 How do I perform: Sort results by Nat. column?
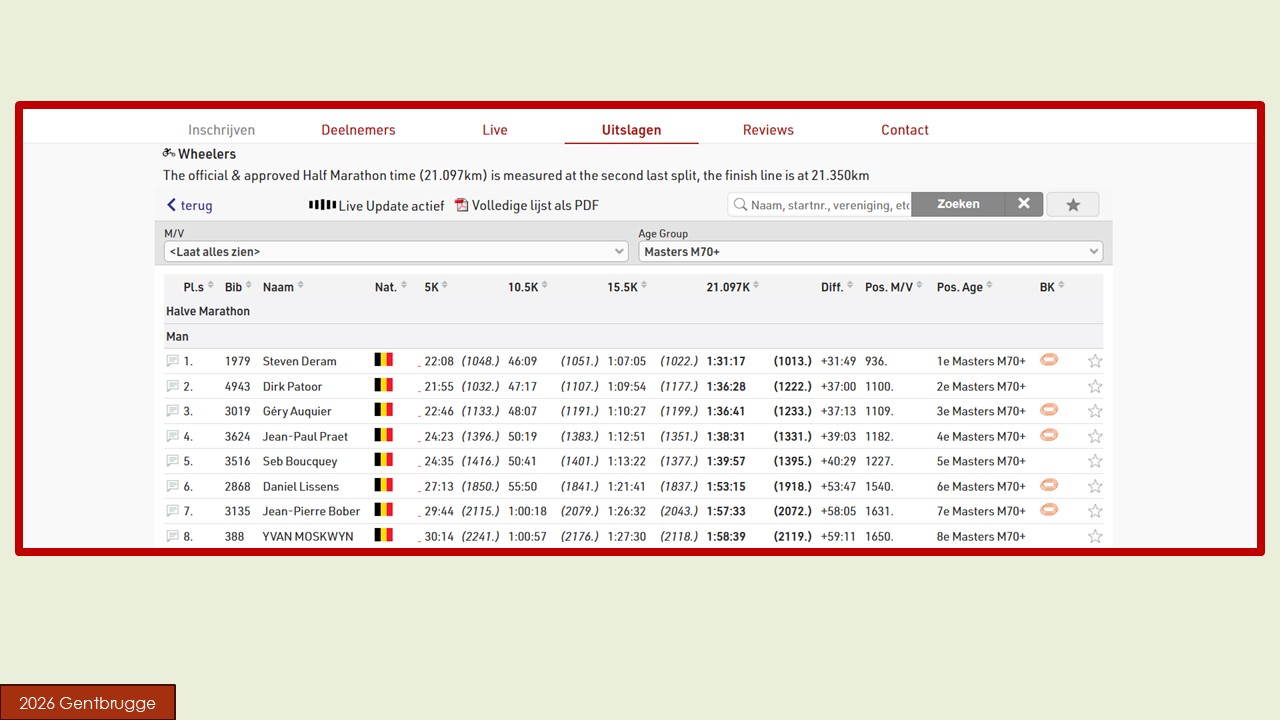(x=391, y=287)
